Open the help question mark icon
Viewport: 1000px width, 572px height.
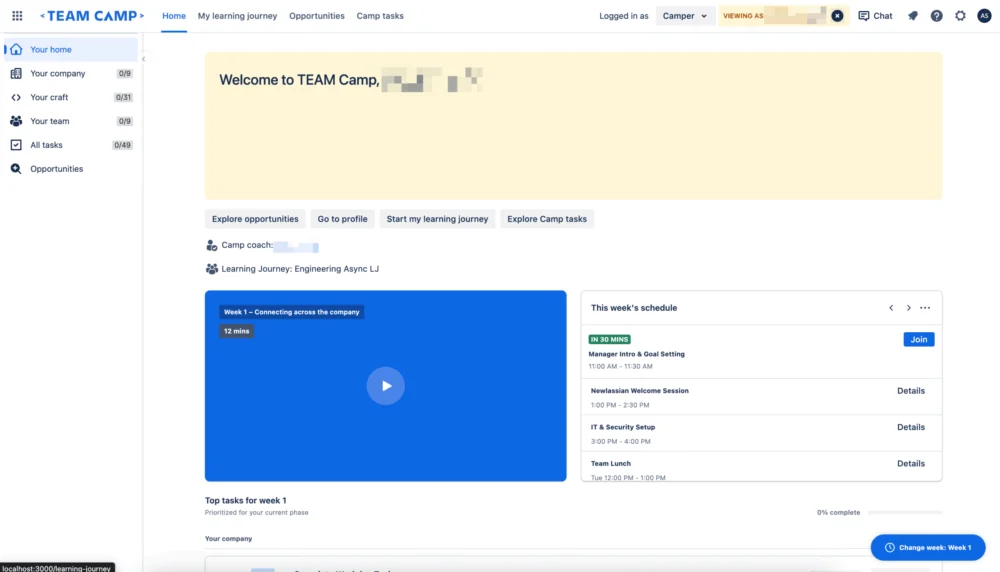(x=936, y=16)
